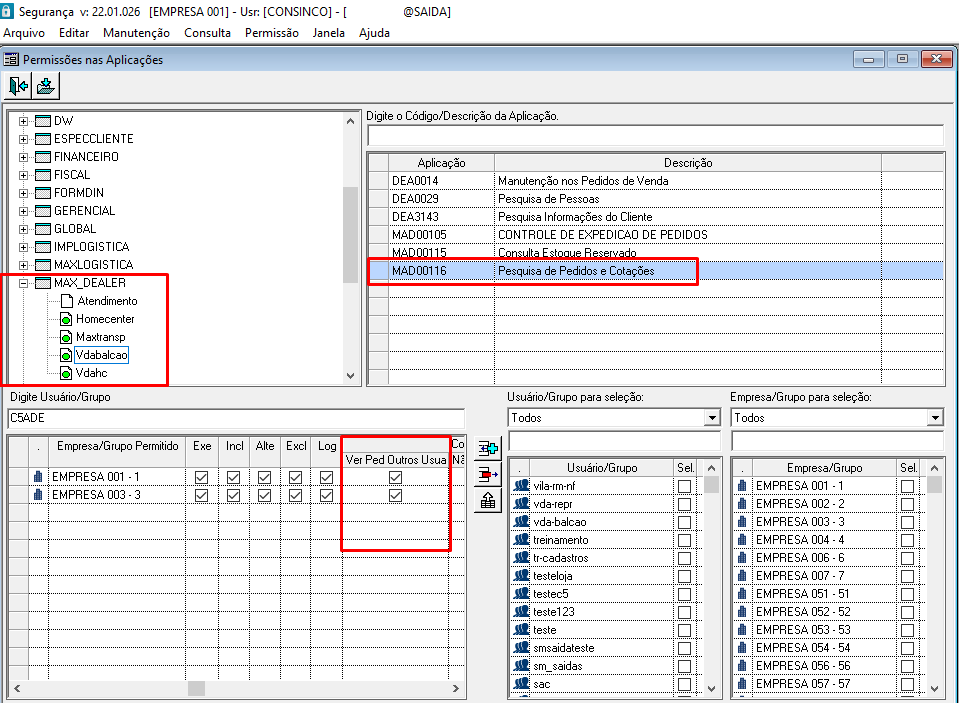Click the Aplicação column header
This screenshot has width=959, height=703.
pos(442,163)
